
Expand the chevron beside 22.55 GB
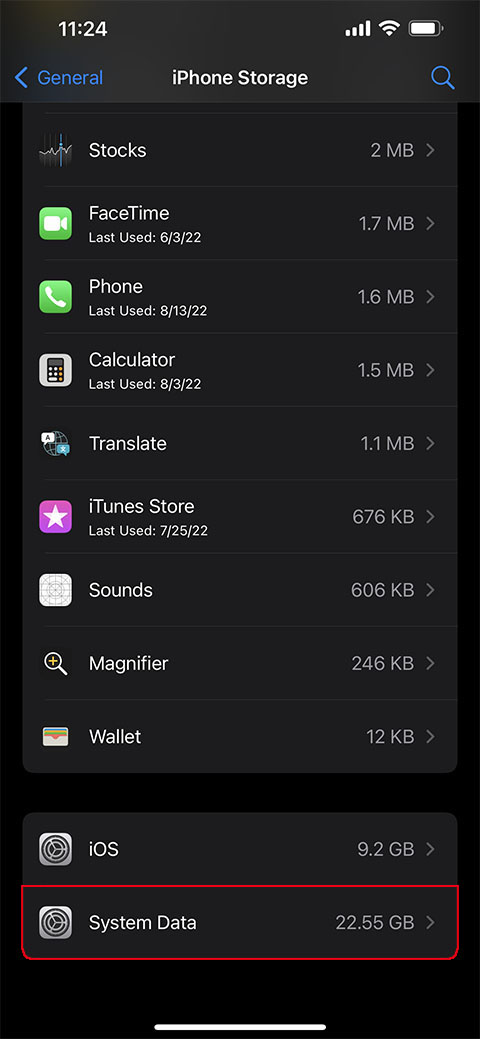coord(430,922)
